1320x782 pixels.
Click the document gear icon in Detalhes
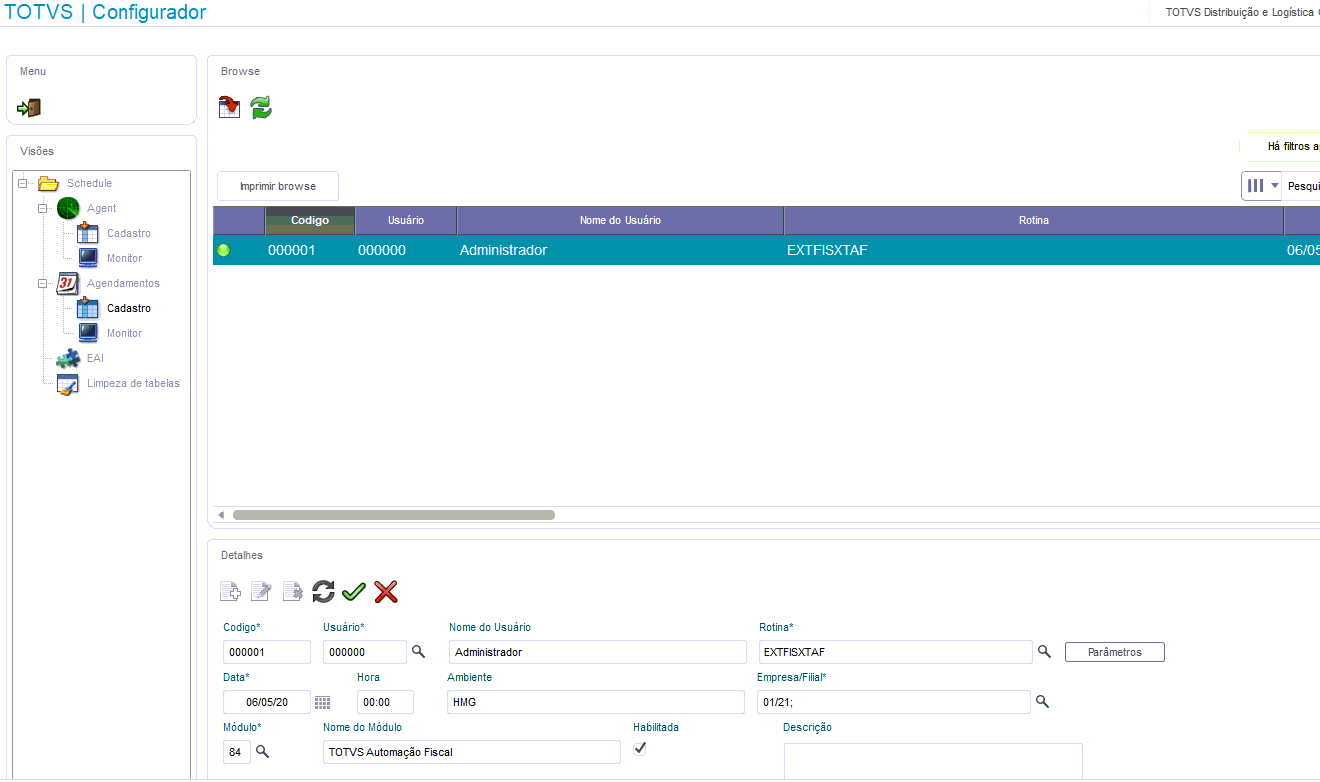tap(292, 592)
